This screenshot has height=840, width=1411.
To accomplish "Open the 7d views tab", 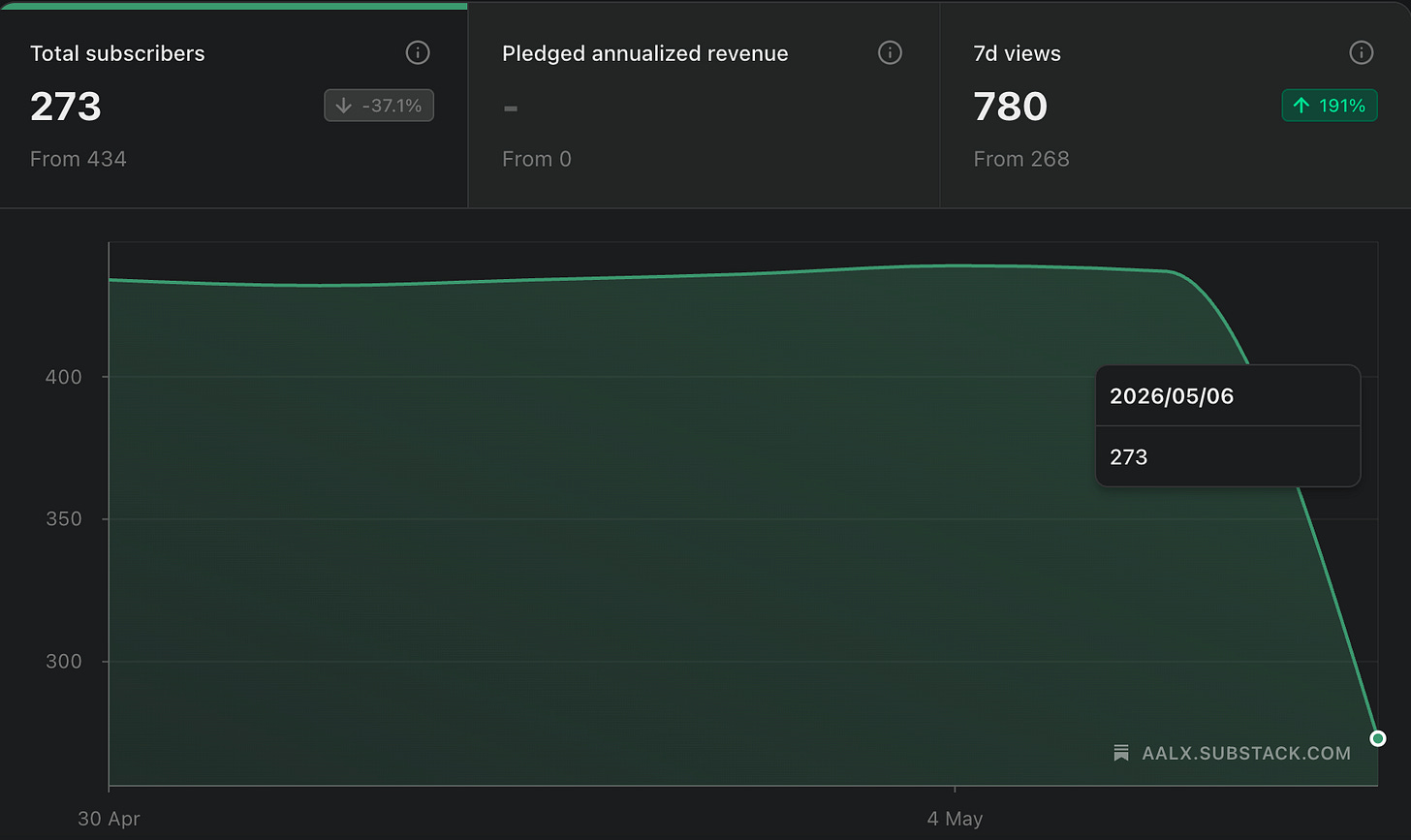I will click(x=1176, y=105).
